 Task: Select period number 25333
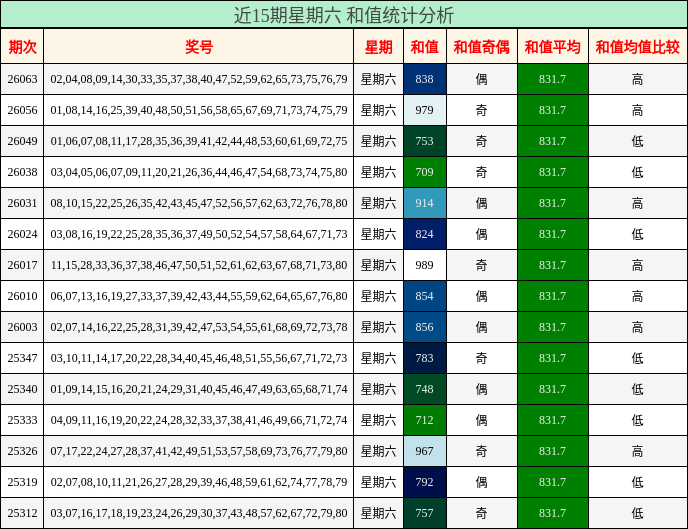(x=22, y=420)
